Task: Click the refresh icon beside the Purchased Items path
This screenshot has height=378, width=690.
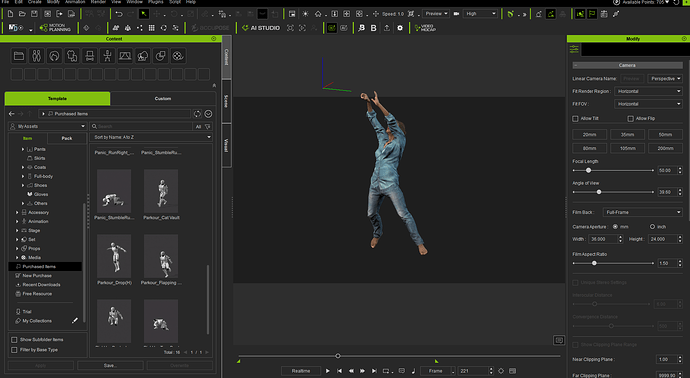Action: (197, 114)
